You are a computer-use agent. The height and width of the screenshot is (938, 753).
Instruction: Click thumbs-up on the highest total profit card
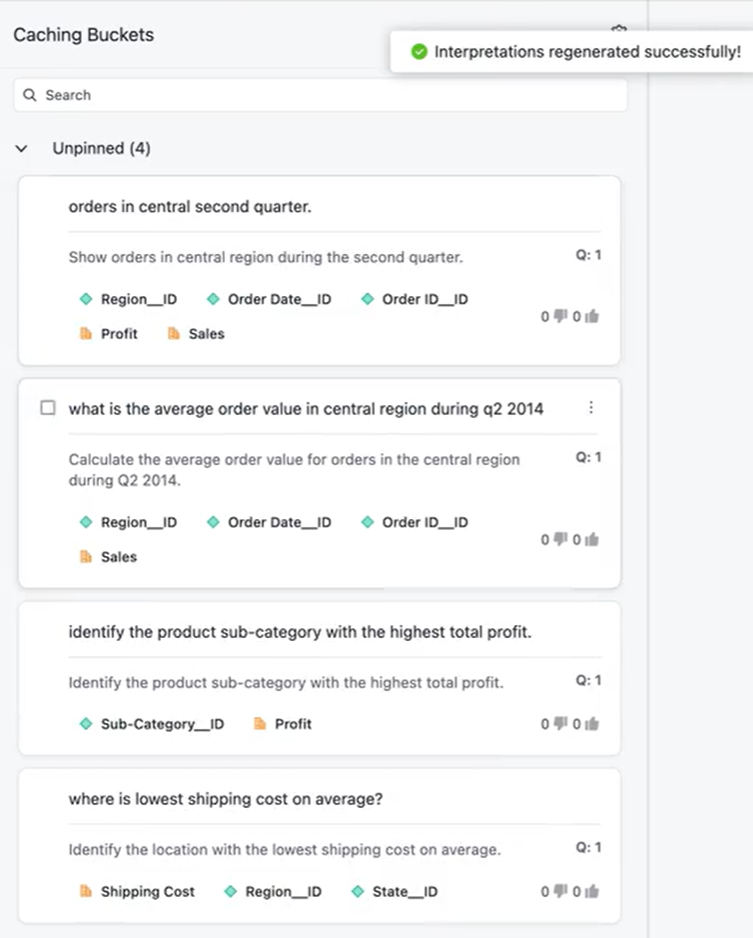pyautogui.click(x=593, y=723)
